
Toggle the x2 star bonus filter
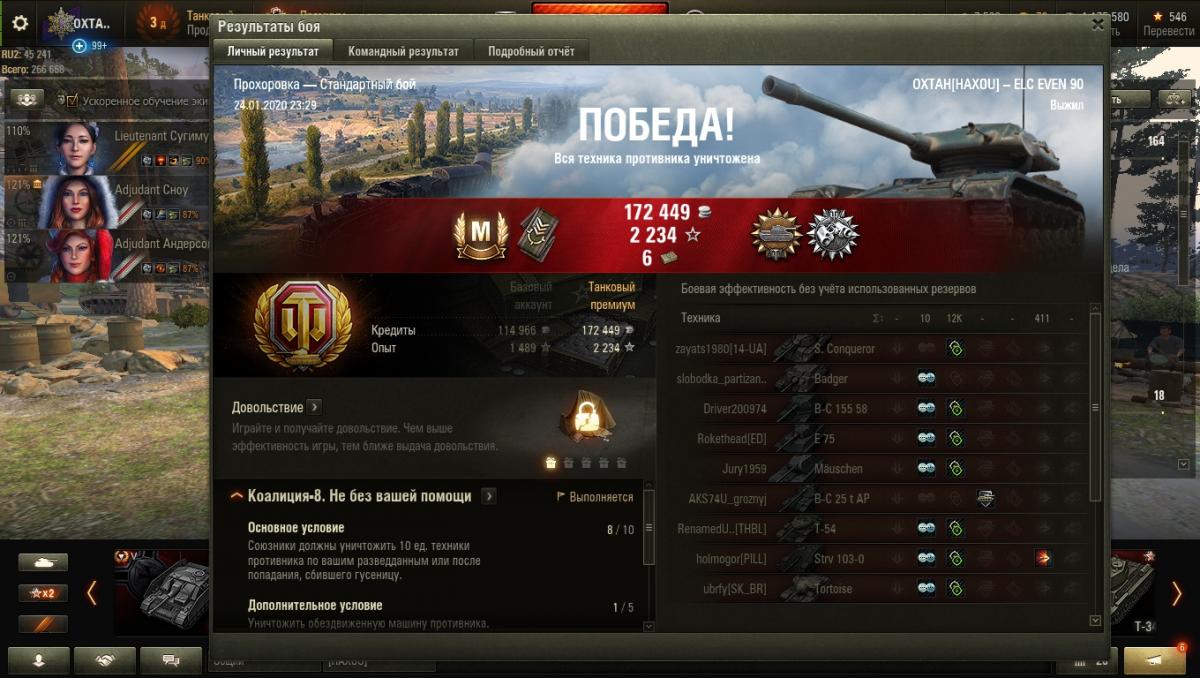pyautogui.click(x=43, y=593)
